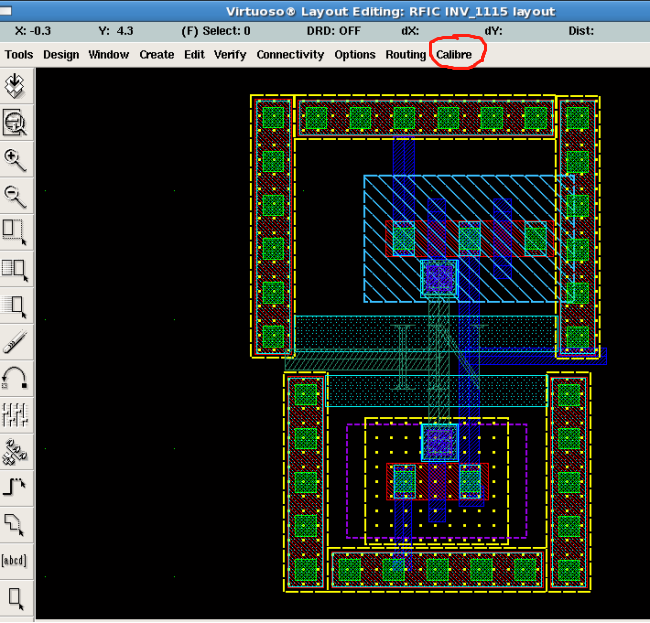Click the Y: 4.3 coordinate readout
Viewport: 650px width, 623px height.
point(116,31)
